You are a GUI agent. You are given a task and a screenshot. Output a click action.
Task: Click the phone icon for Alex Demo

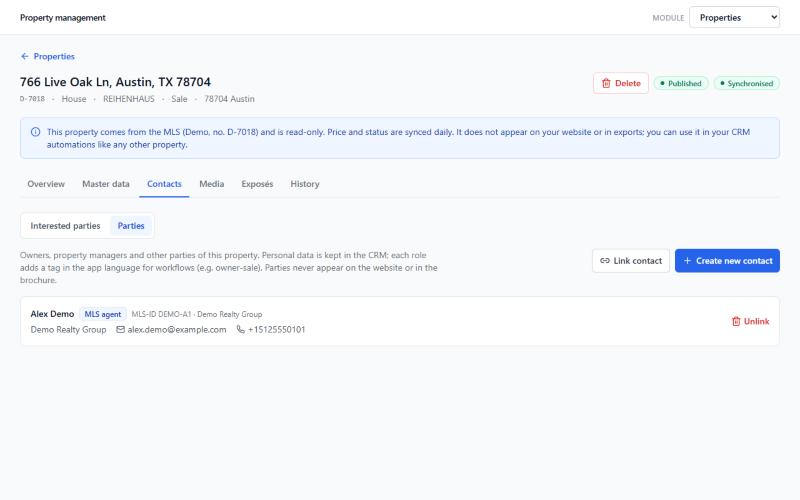[241, 330]
